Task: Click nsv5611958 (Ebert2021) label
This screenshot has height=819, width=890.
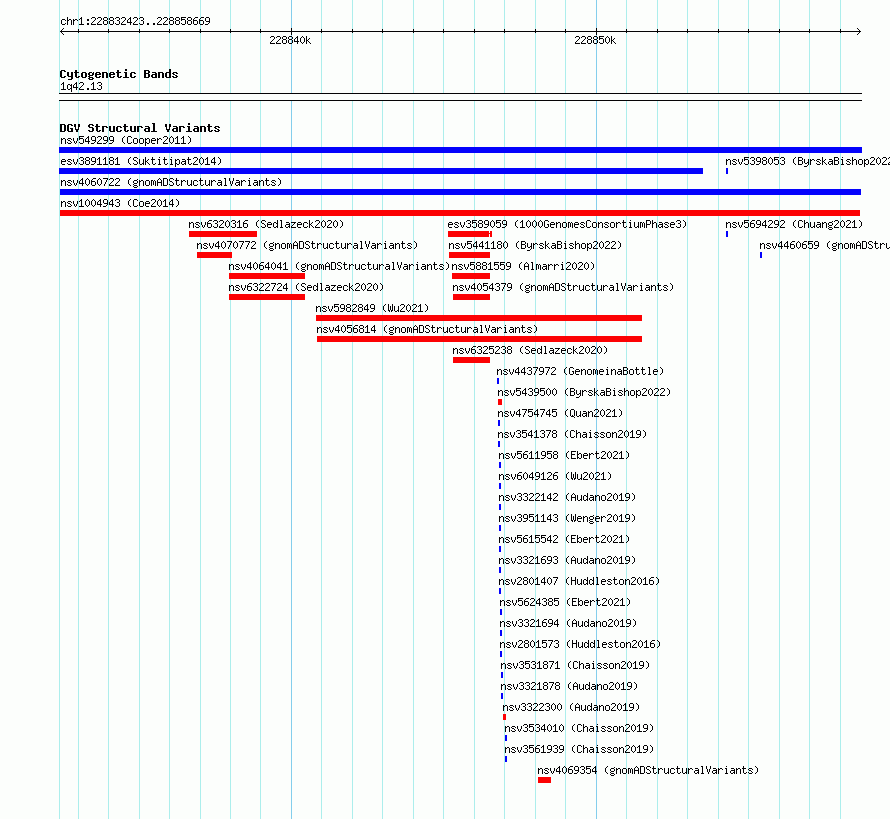Action: click(x=564, y=455)
